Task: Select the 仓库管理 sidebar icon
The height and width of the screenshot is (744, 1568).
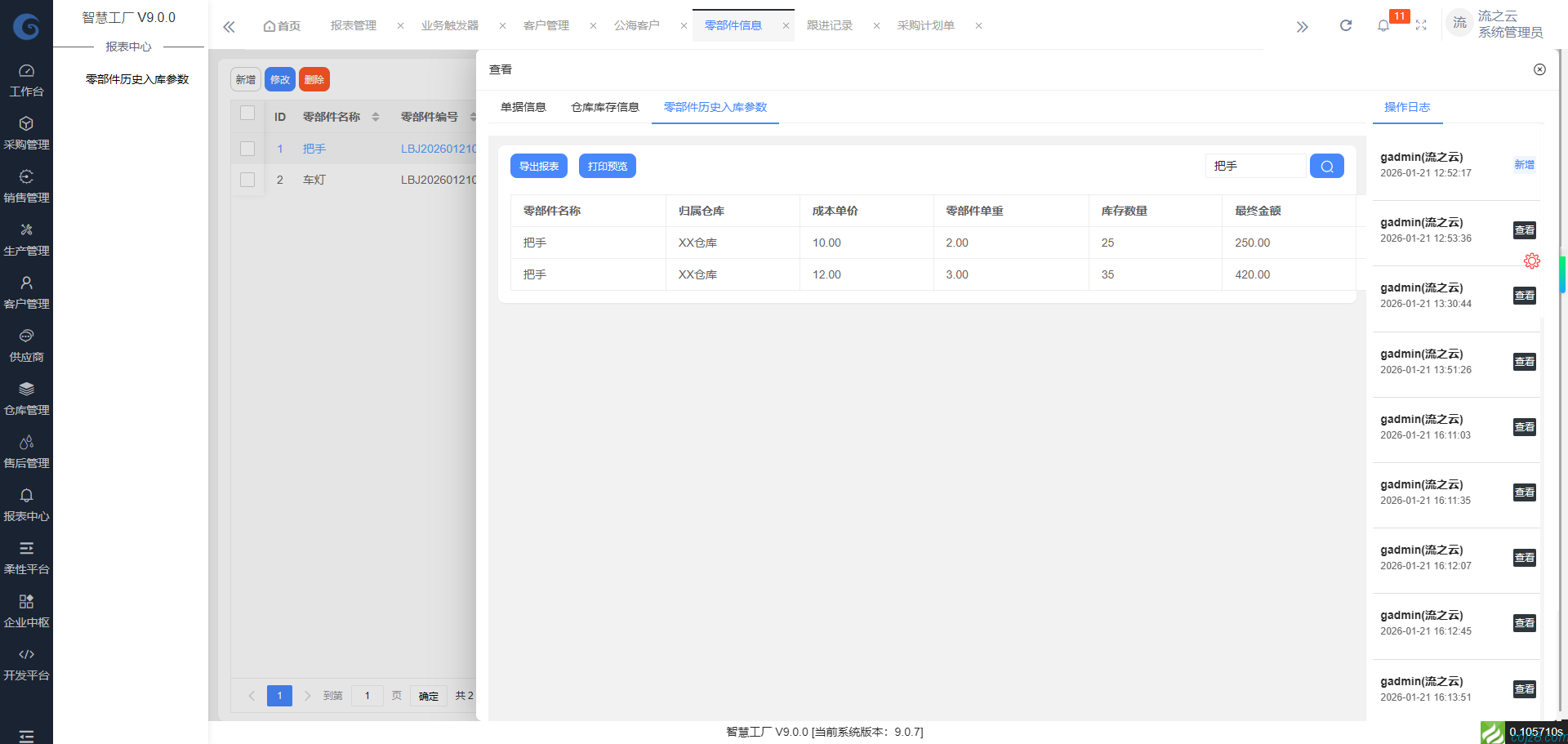Action: pos(26,399)
